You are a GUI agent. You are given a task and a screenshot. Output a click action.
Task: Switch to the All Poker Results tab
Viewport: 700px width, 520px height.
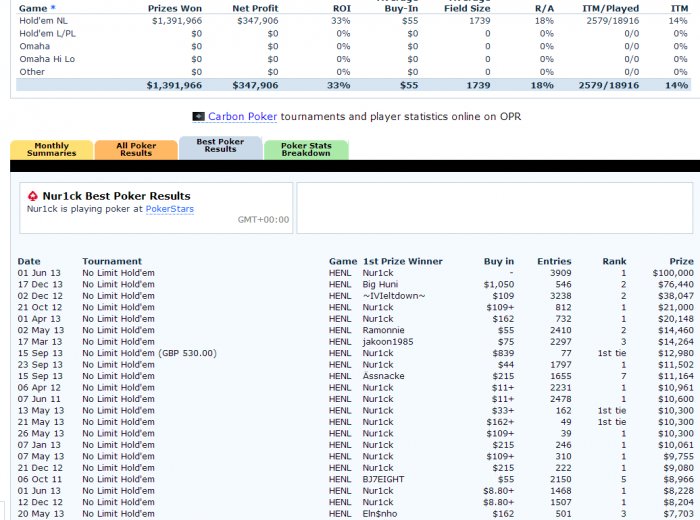click(136, 150)
